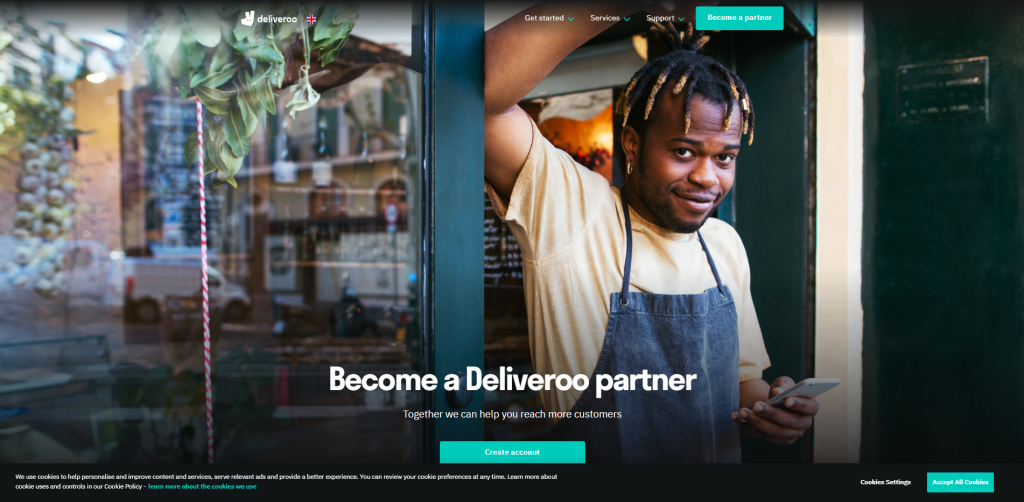
Task: Click the Deliveroo kangaroo logo icon
Action: pyautogui.click(x=248, y=18)
